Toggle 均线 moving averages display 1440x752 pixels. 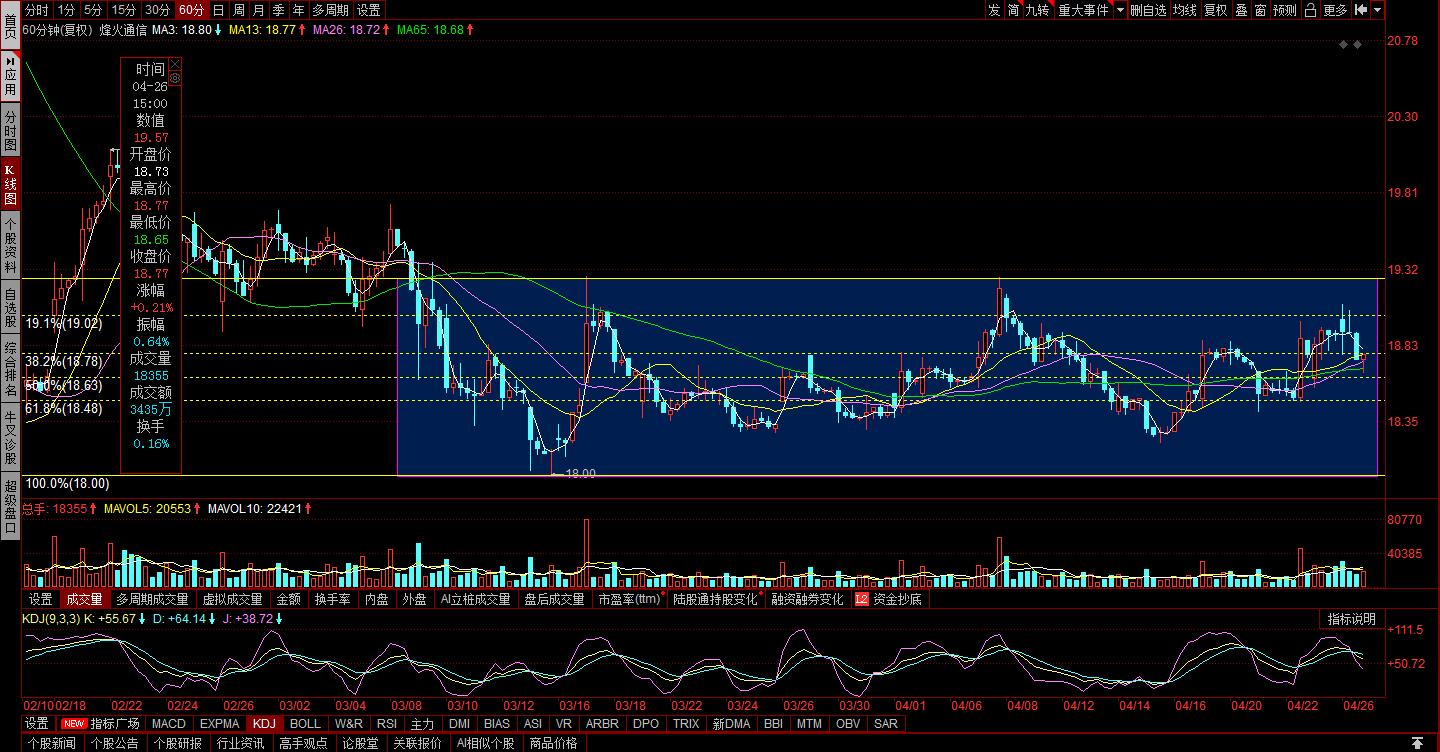click(1185, 10)
